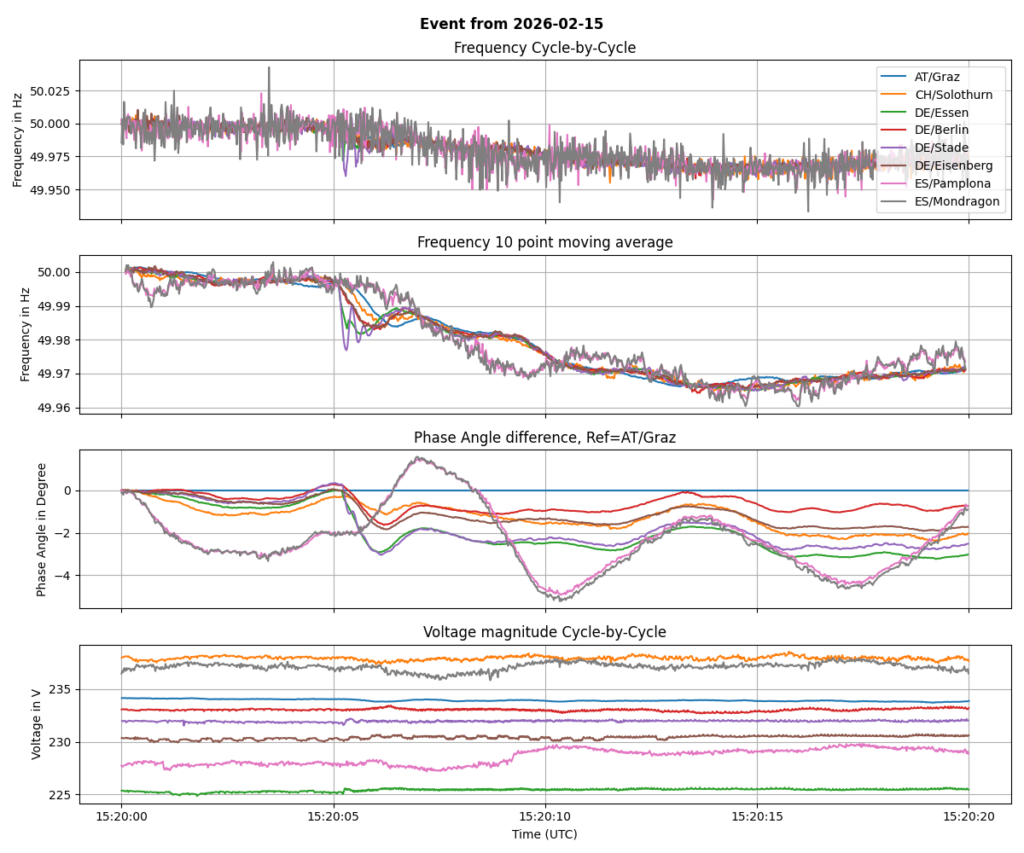Click the 'Voltage in V' y-axis label
Image resolution: width=1024 pixels, height=853 pixels.
tap(36, 722)
